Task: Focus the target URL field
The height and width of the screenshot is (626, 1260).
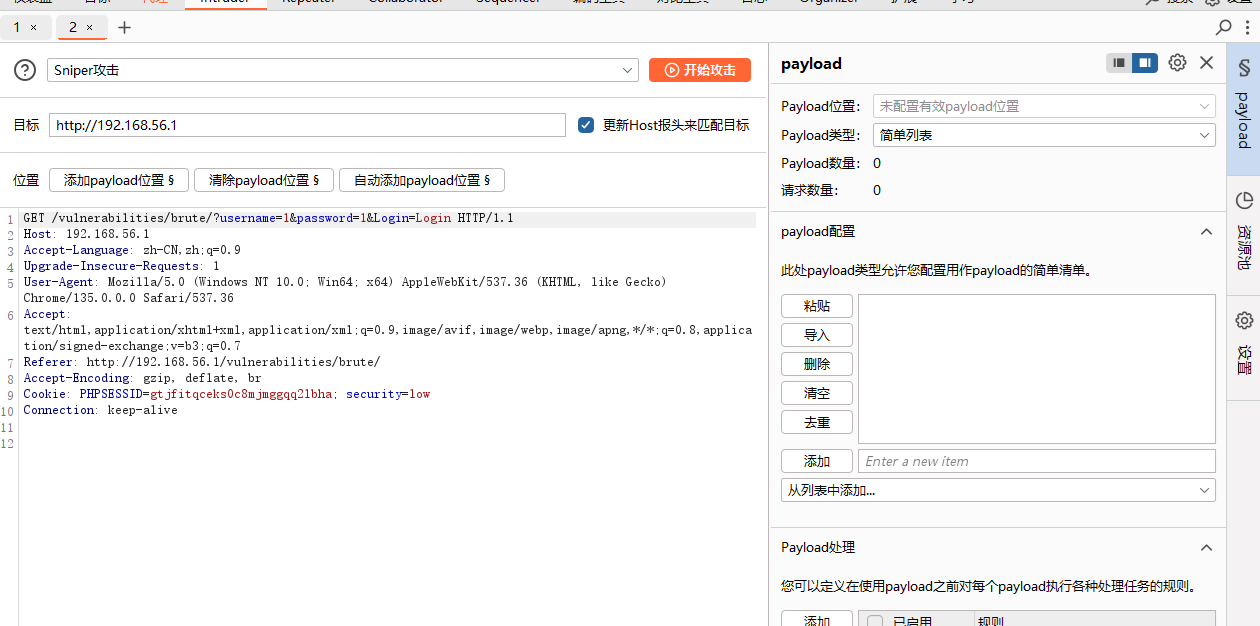Action: pos(307,125)
